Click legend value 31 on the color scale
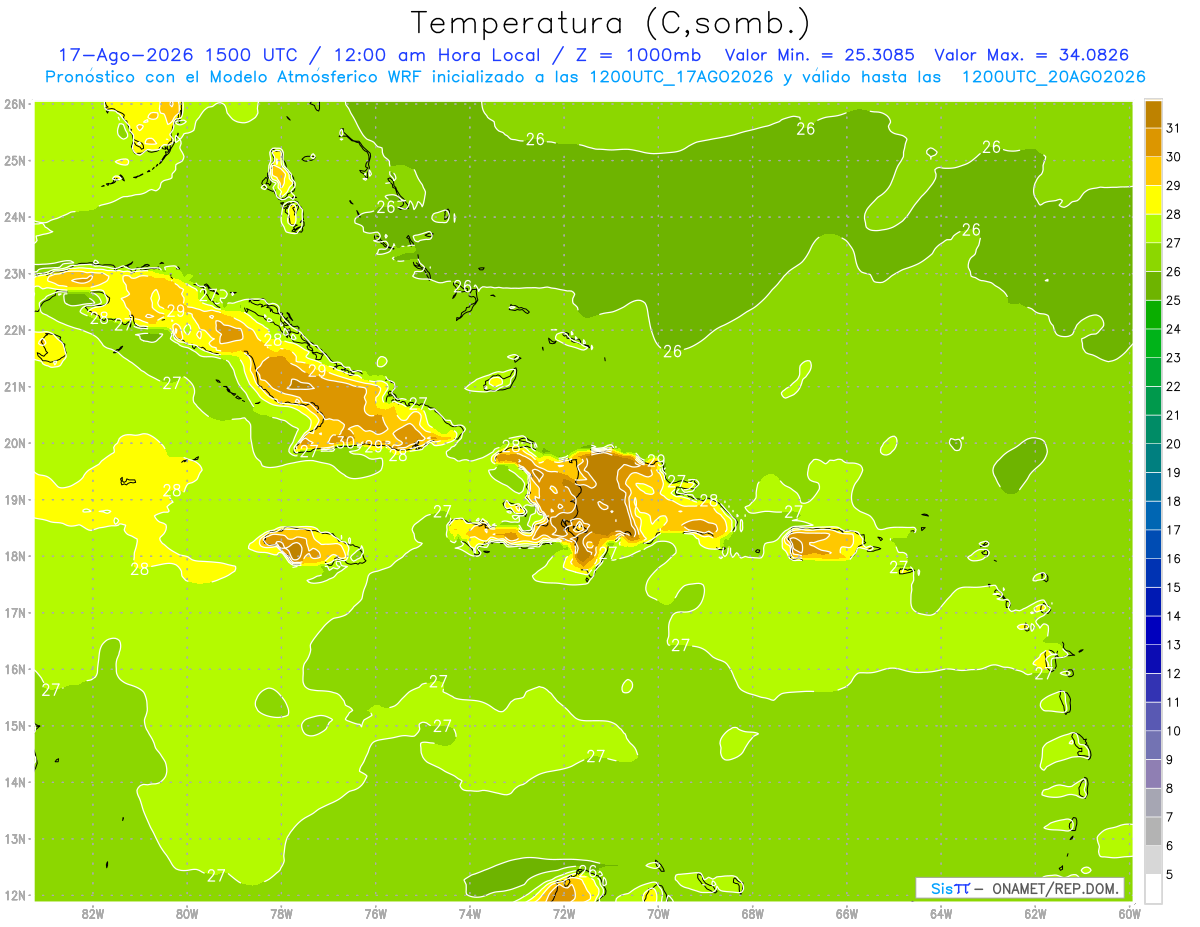The width and height of the screenshot is (1200, 927). point(1173,128)
